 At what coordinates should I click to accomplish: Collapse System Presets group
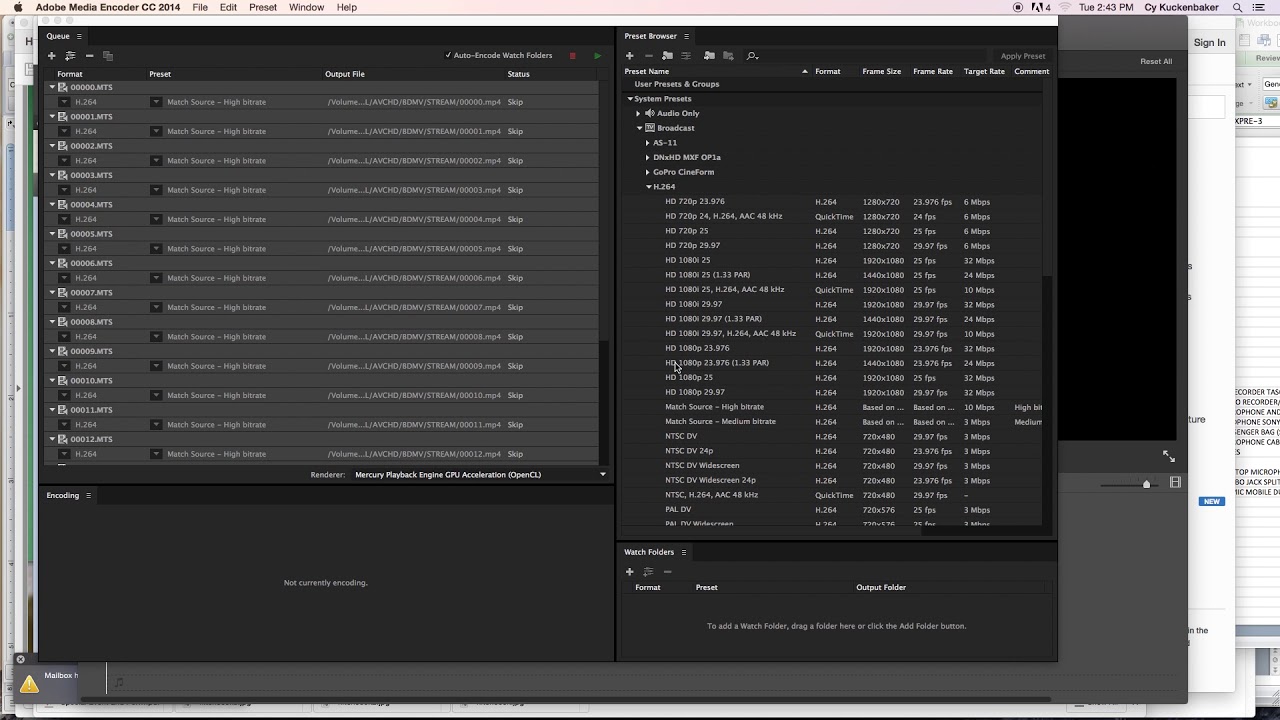[630, 99]
